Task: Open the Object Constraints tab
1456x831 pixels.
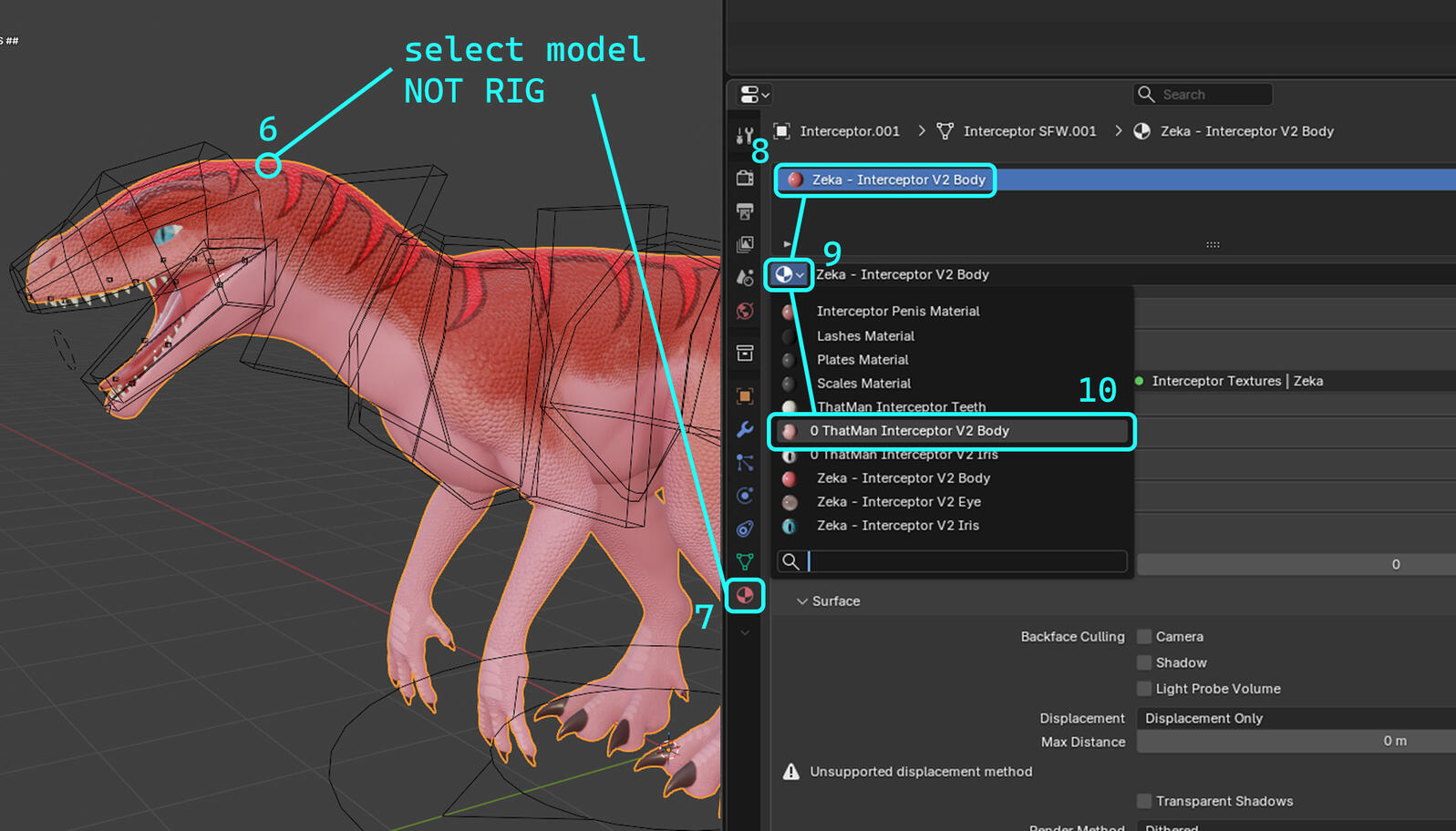Action: [745, 528]
